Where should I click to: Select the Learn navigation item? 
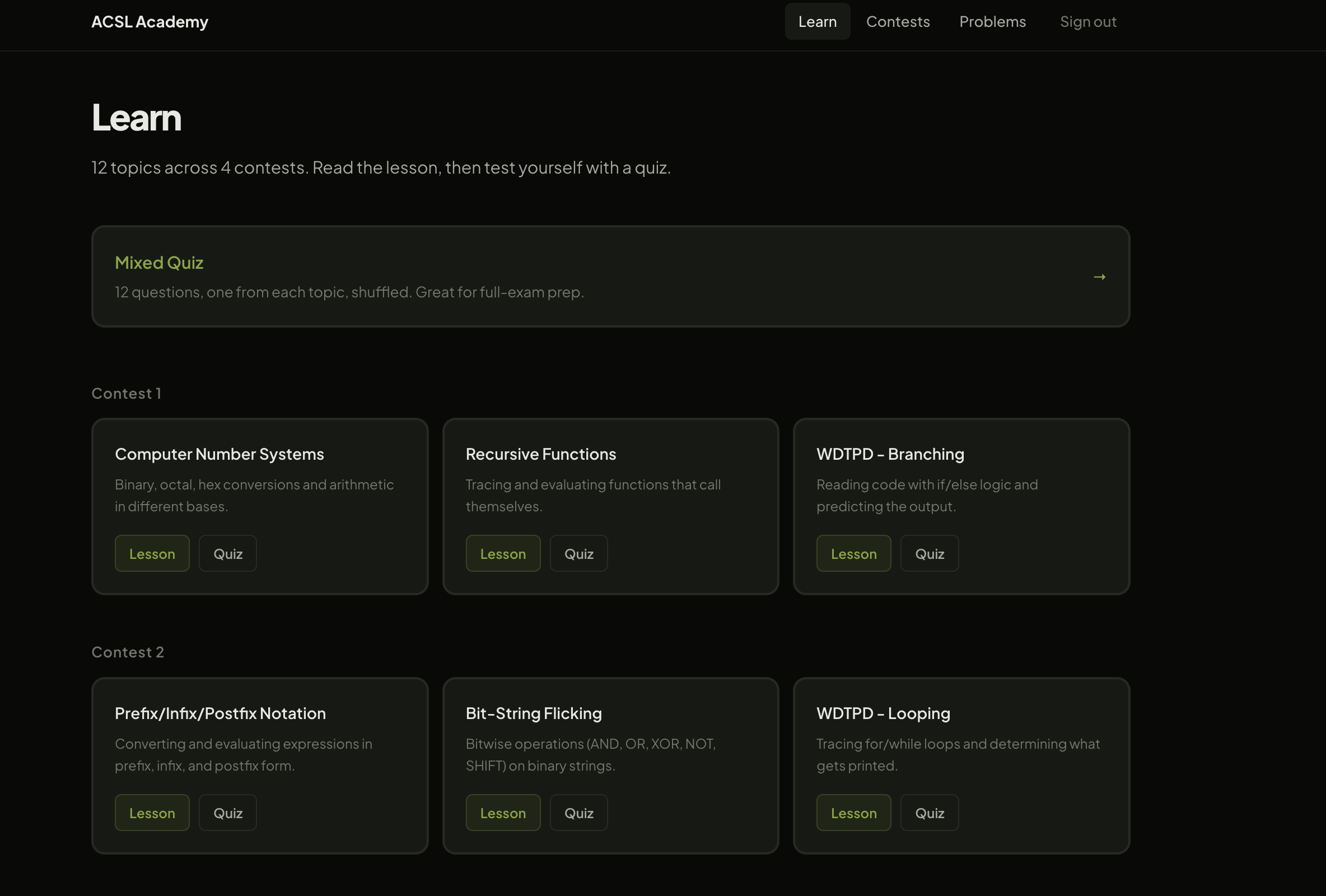[x=817, y=21]
